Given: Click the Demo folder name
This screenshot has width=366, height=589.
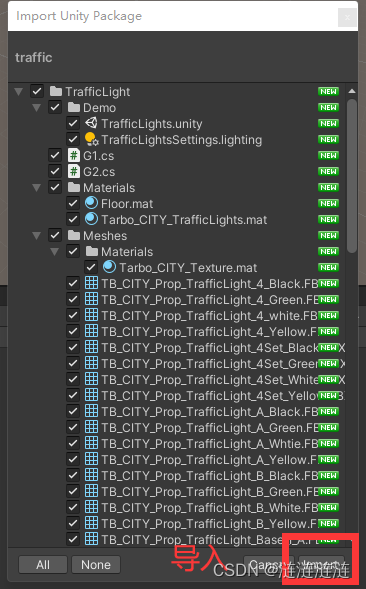Looking at the screenshot, I should pyautogui.click(x=100, y=108).
